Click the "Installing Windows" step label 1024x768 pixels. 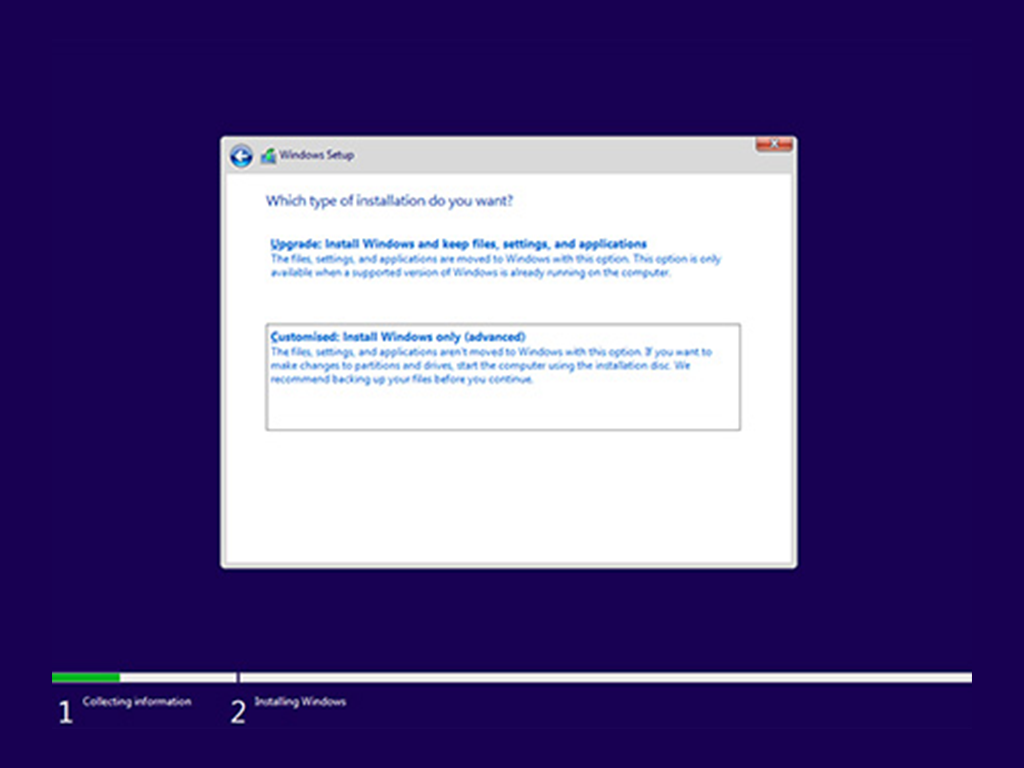tap(300, 702)
